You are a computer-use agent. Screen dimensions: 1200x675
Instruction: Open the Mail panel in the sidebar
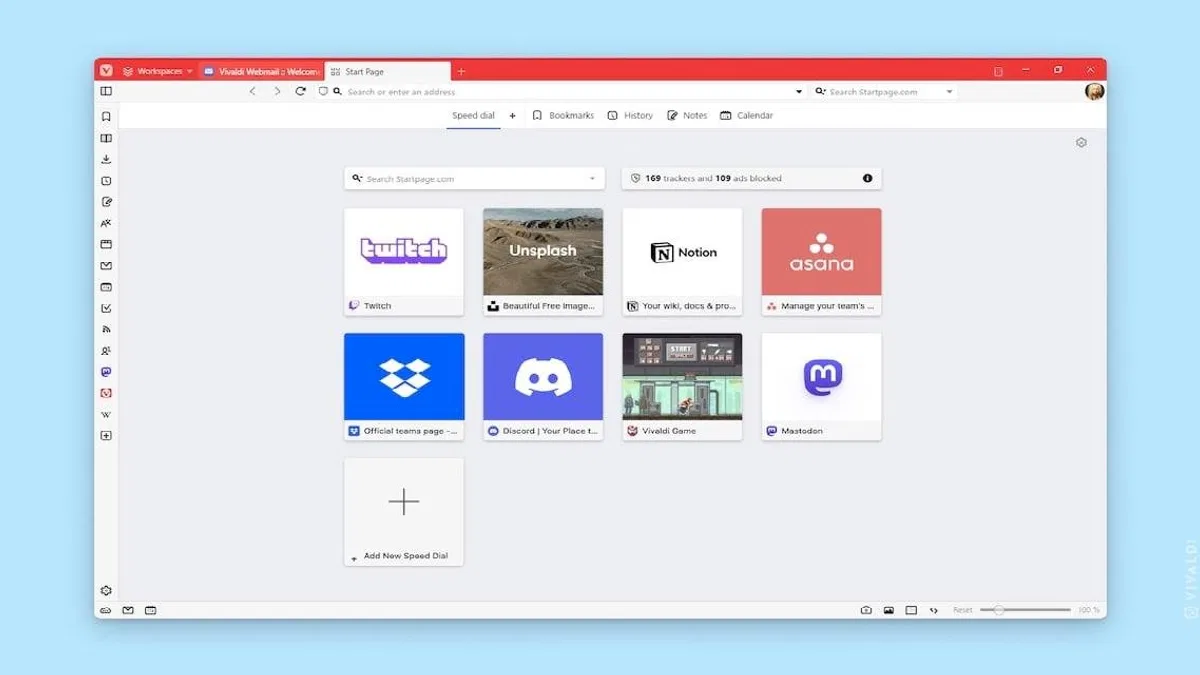point(106,266)
